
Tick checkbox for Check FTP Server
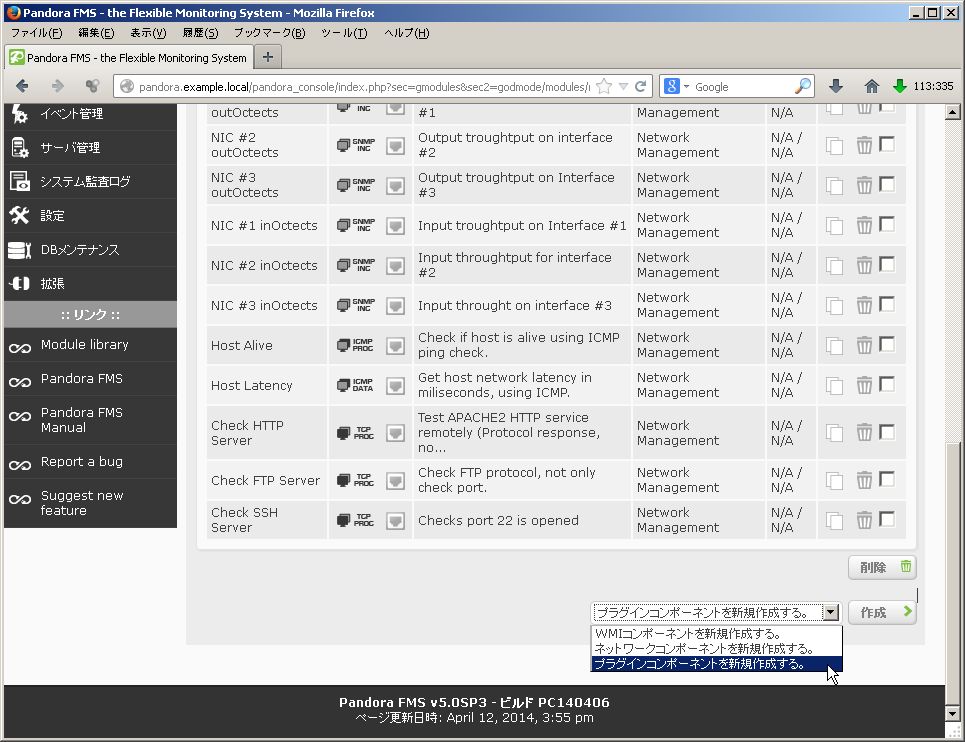[887, 479]
